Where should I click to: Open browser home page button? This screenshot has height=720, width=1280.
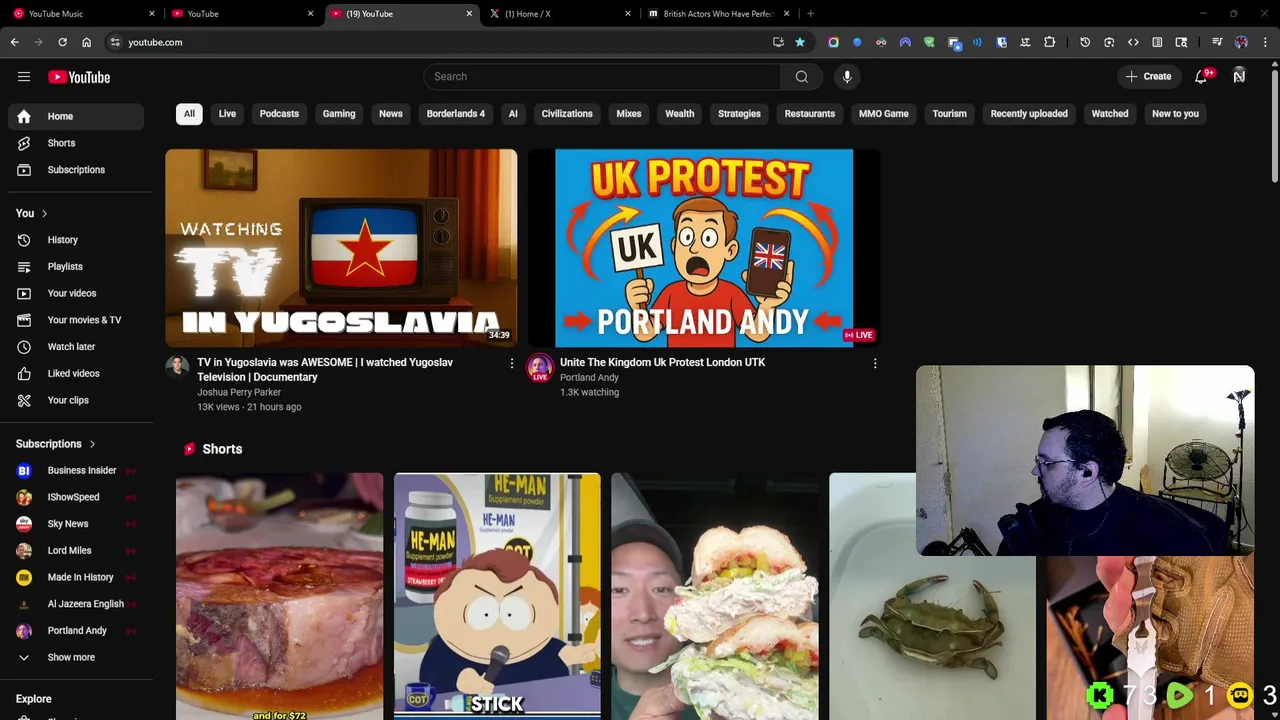(86, 42)
